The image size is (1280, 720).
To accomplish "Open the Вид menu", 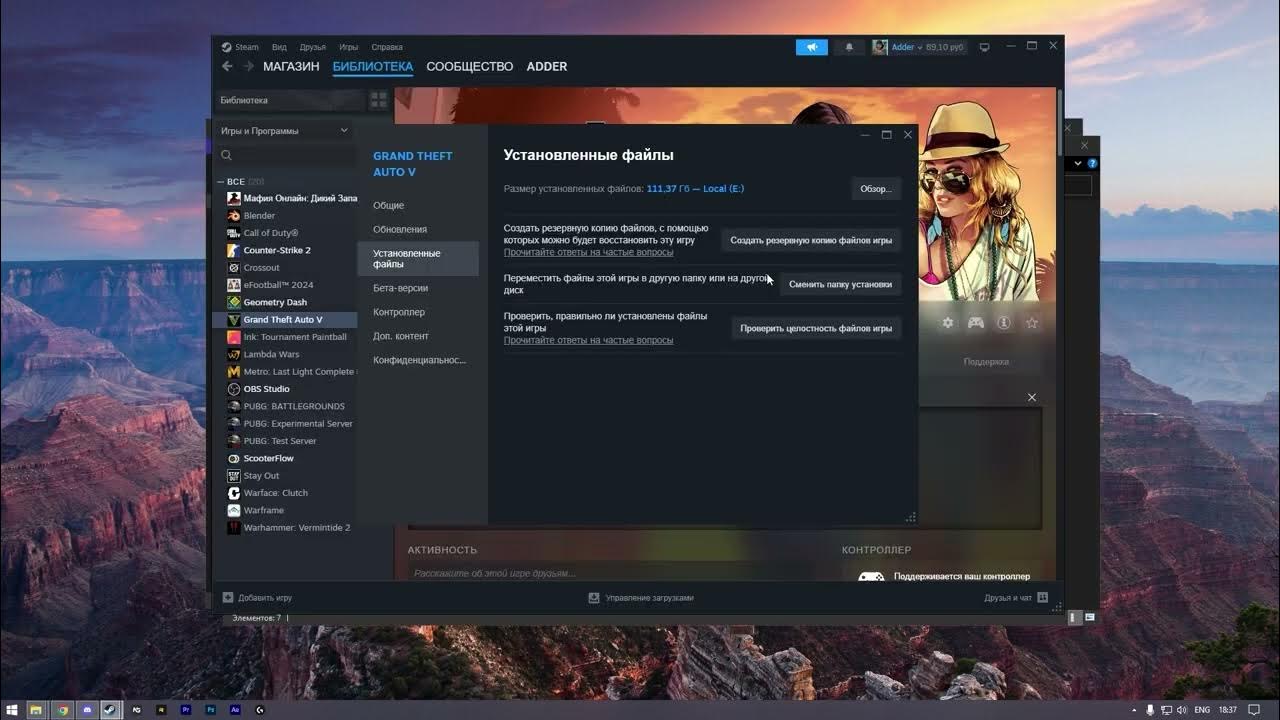I will click(279, 47).
